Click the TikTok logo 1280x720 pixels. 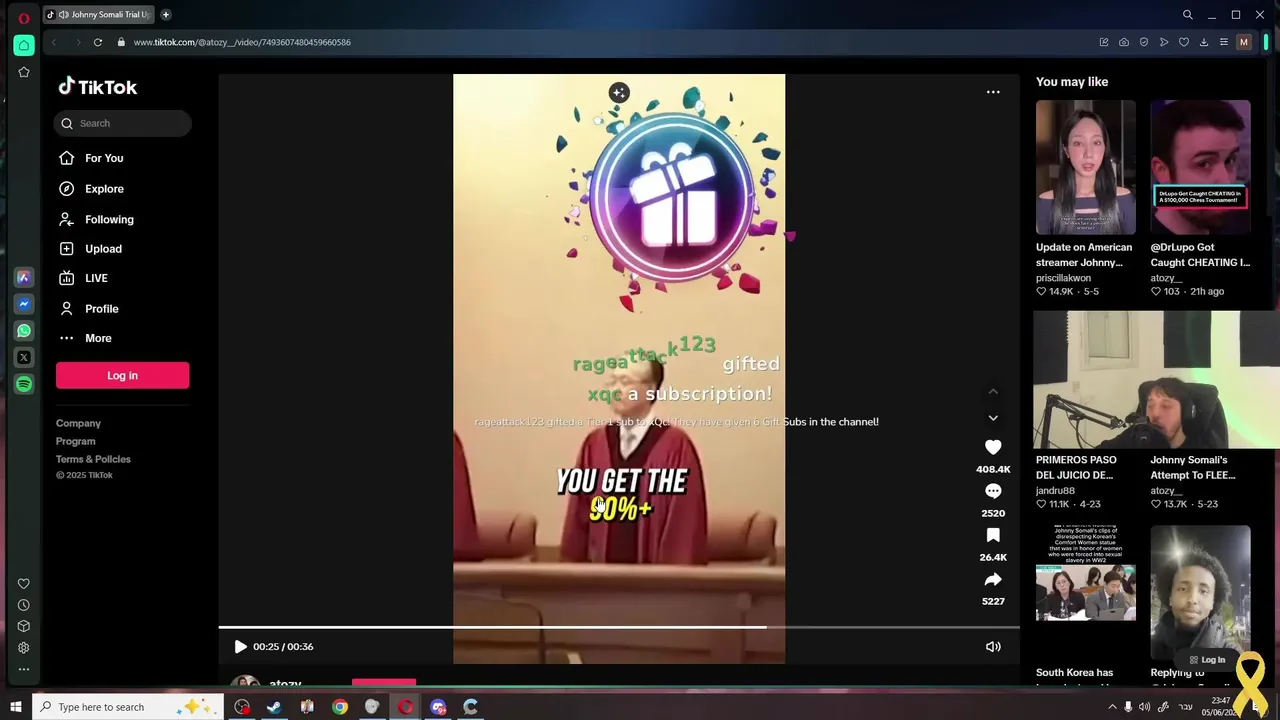point(98,87)
